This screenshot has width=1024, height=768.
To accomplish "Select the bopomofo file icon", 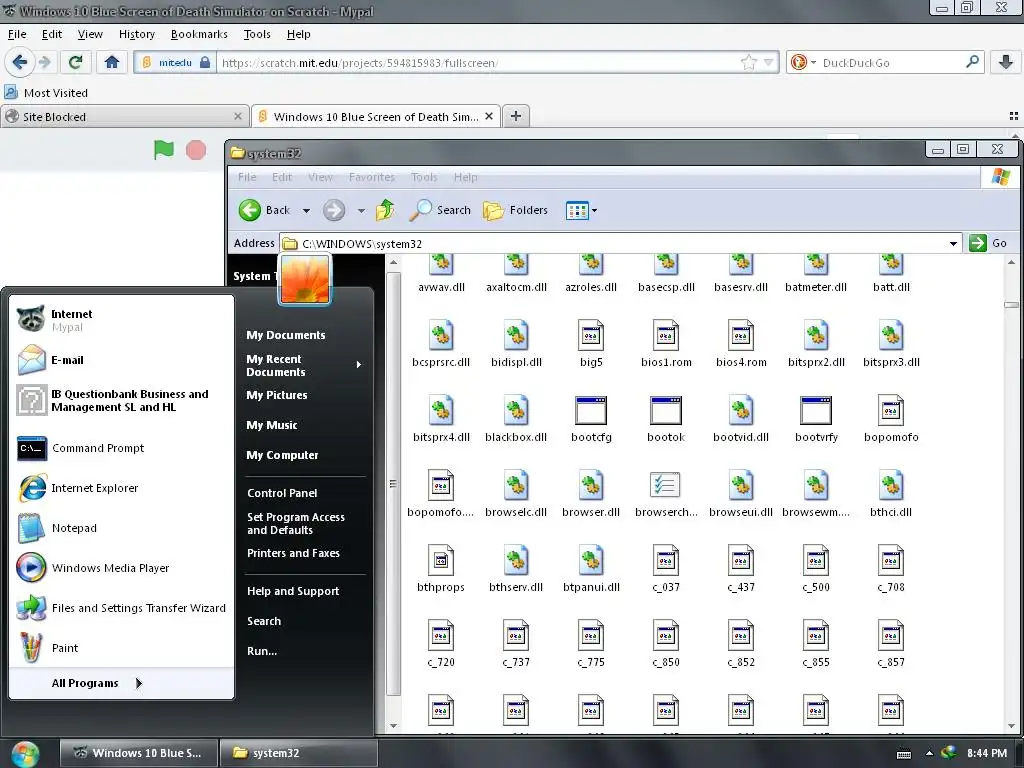I will tap(891, 411).
